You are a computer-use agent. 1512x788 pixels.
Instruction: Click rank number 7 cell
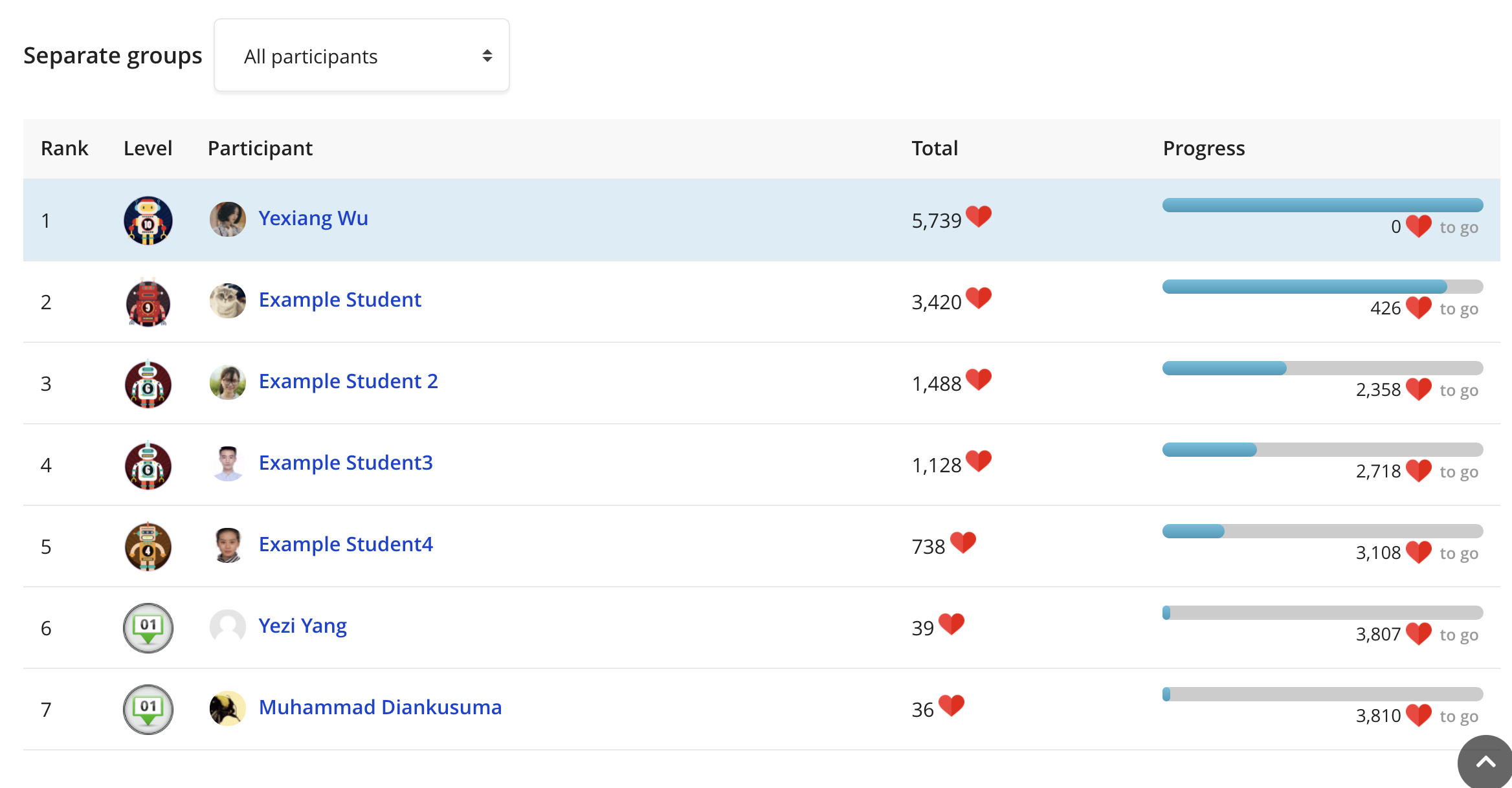pos(46,710)
